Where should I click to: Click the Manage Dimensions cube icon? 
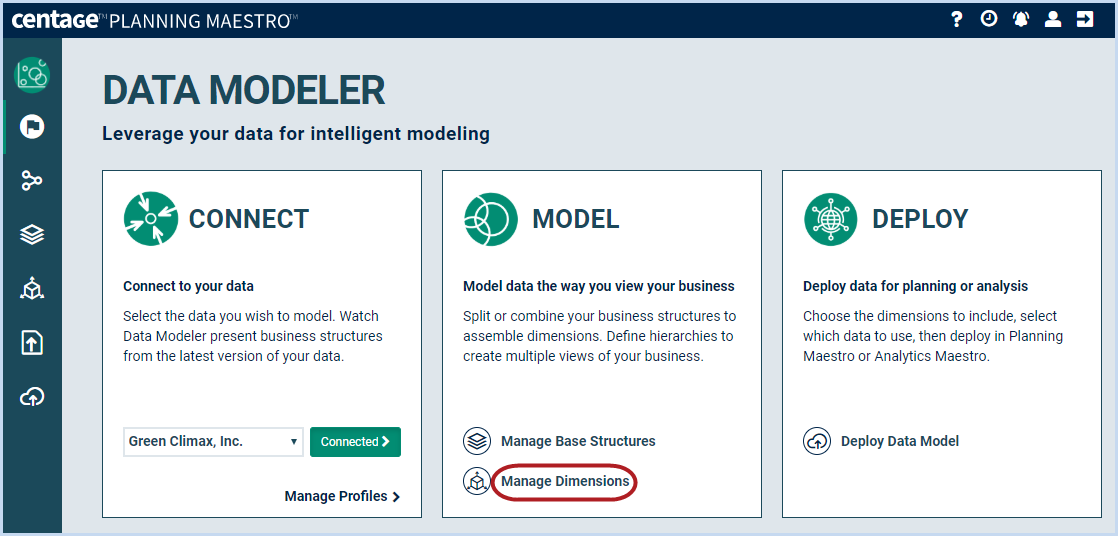476,482
